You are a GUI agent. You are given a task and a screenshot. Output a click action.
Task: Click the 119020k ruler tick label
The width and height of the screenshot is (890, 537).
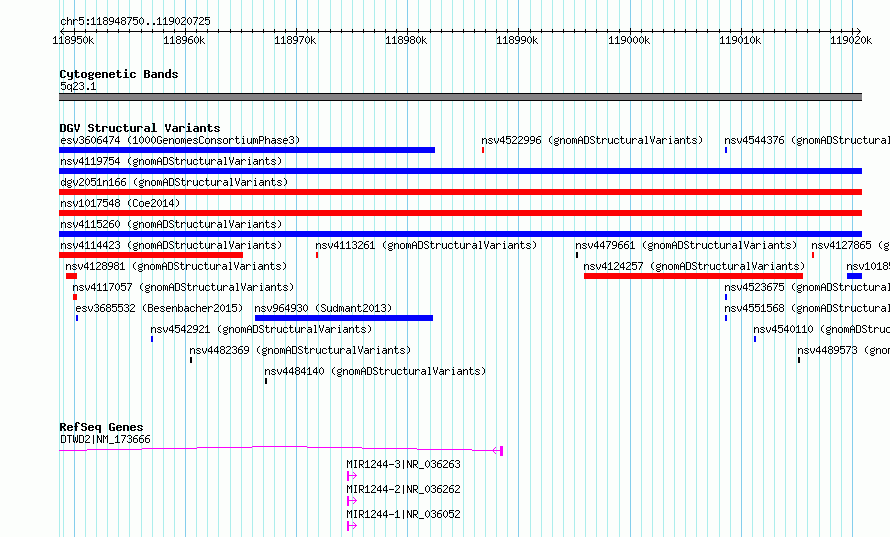pyautogui.click(x=851, y=40)
